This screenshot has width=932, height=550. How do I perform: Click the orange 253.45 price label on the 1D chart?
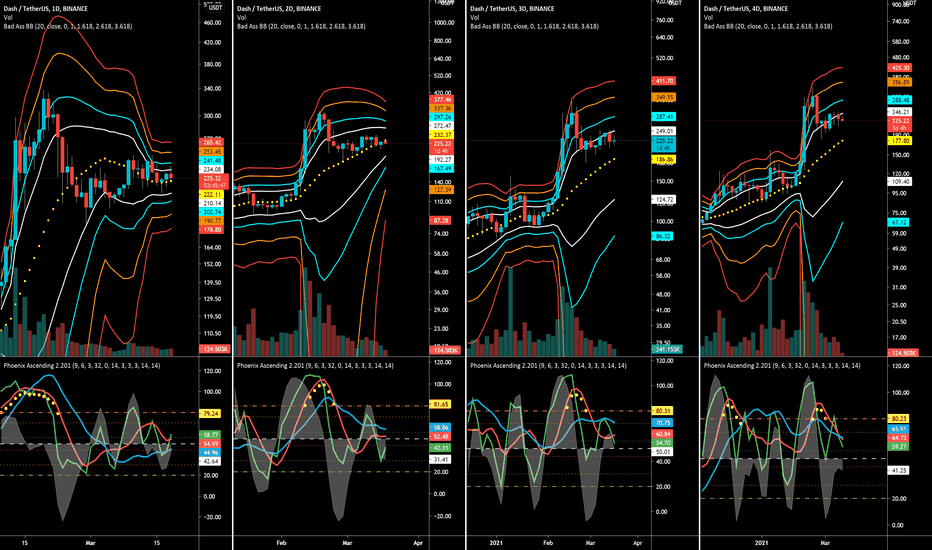211,152
